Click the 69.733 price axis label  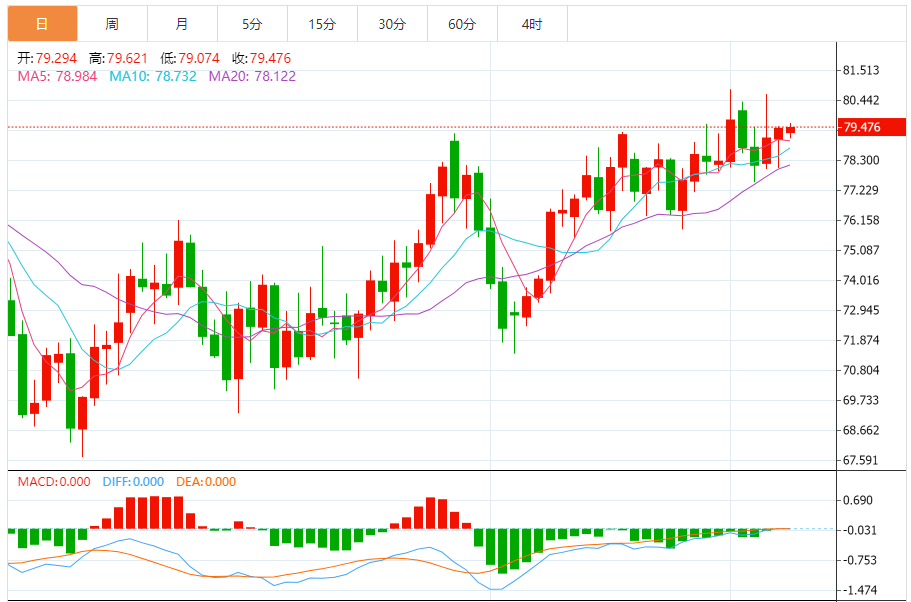861,400
